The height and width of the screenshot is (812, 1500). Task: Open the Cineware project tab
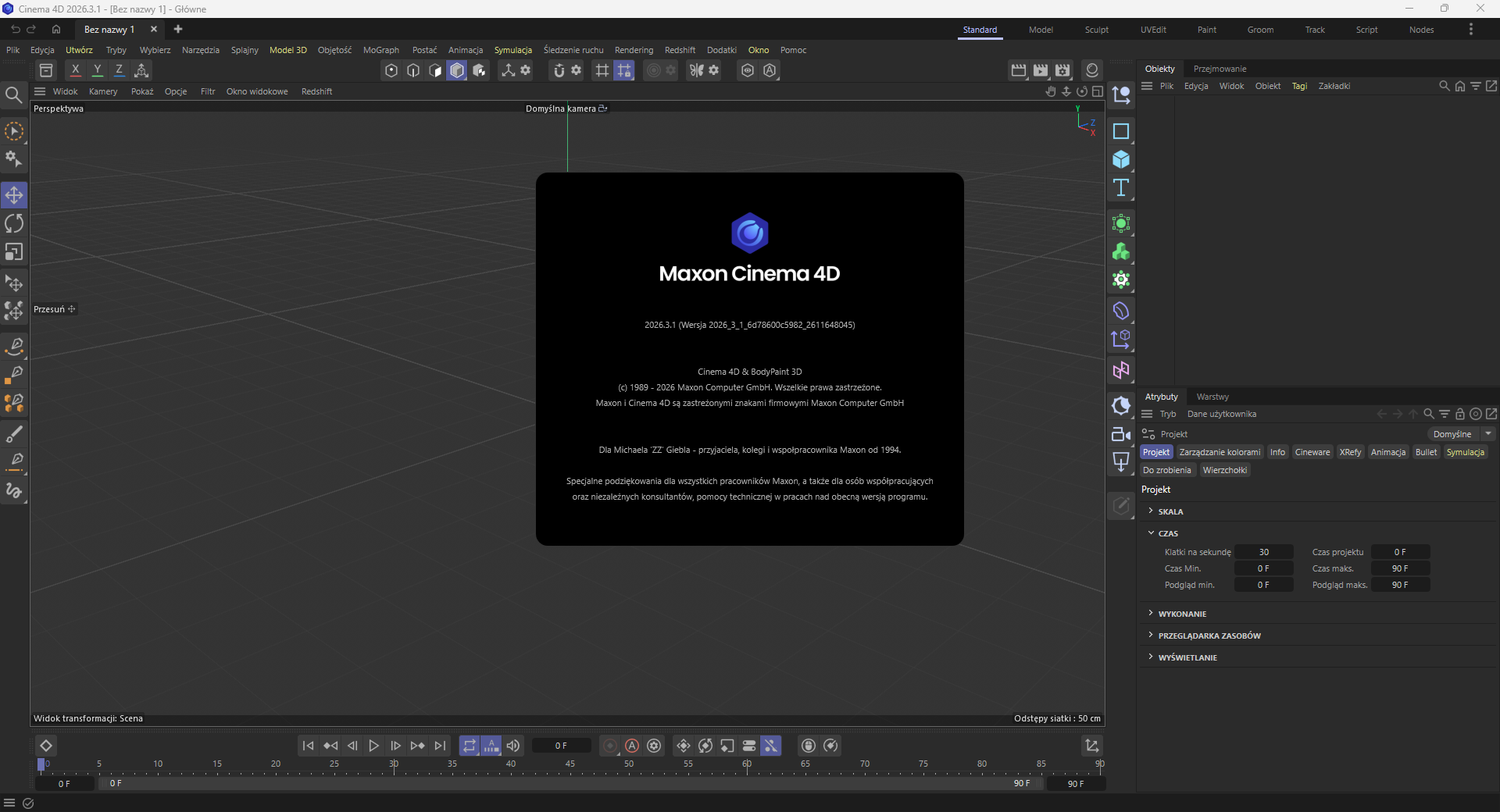[x=1312, y=452]
